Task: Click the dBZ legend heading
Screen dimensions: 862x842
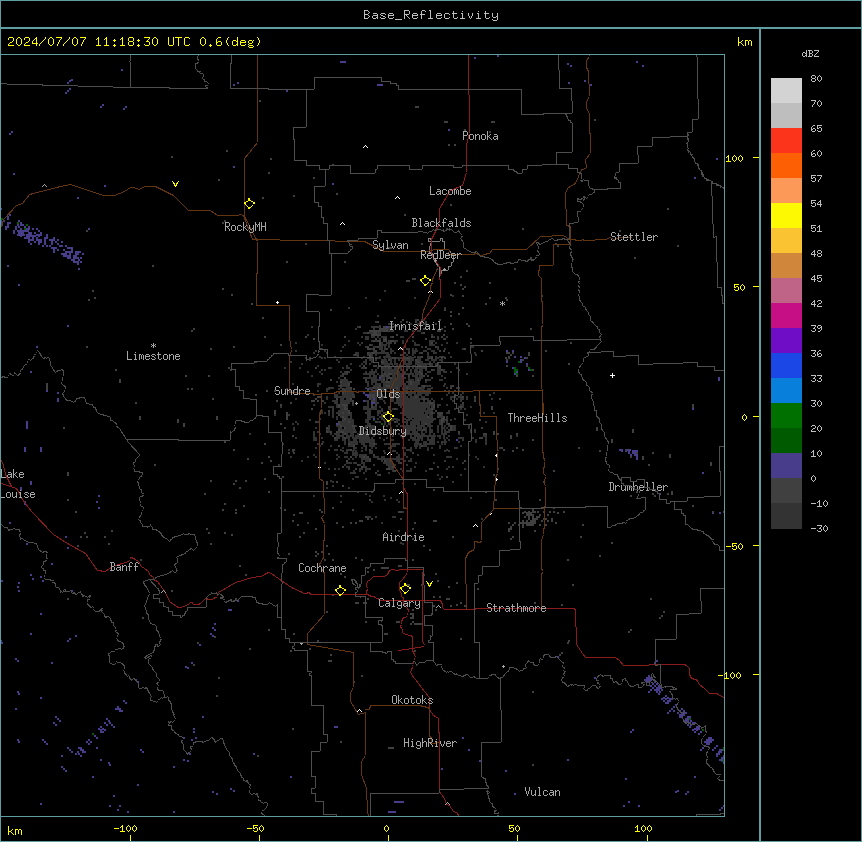Action: [810, 54]
